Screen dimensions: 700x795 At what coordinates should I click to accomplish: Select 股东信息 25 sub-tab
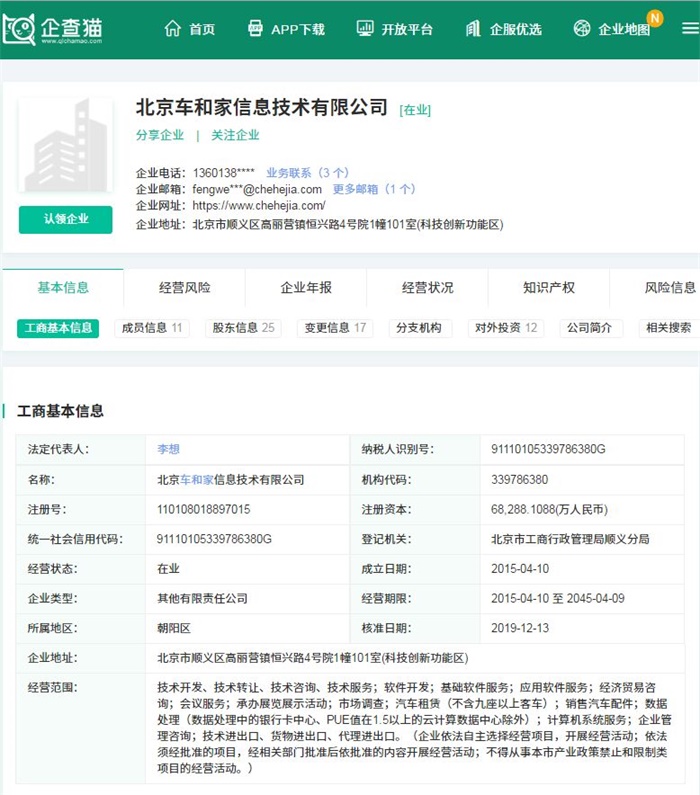243,328
